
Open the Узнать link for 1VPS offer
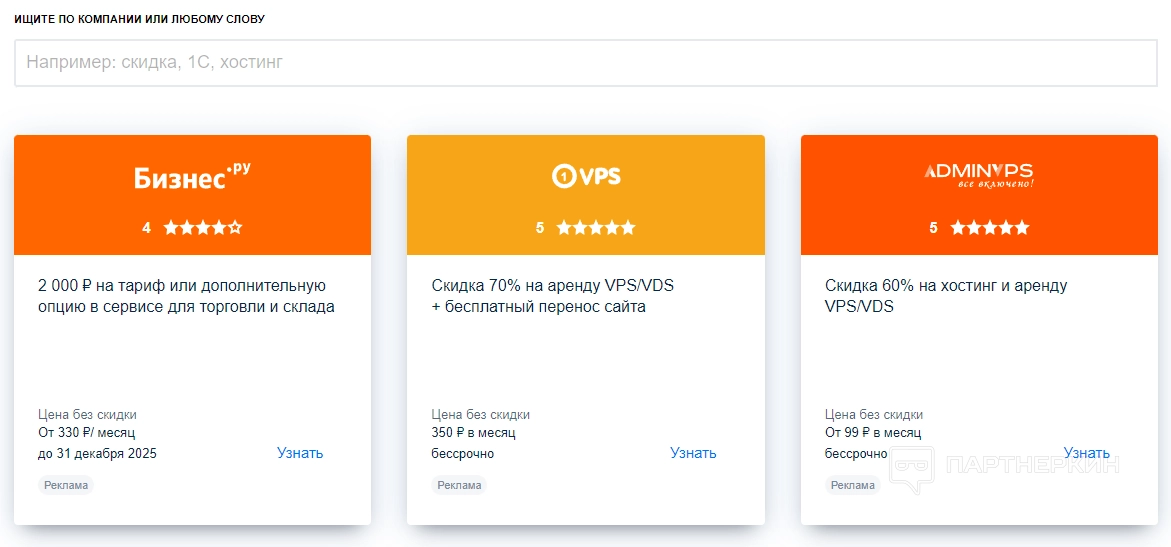[x=693, y=453]
